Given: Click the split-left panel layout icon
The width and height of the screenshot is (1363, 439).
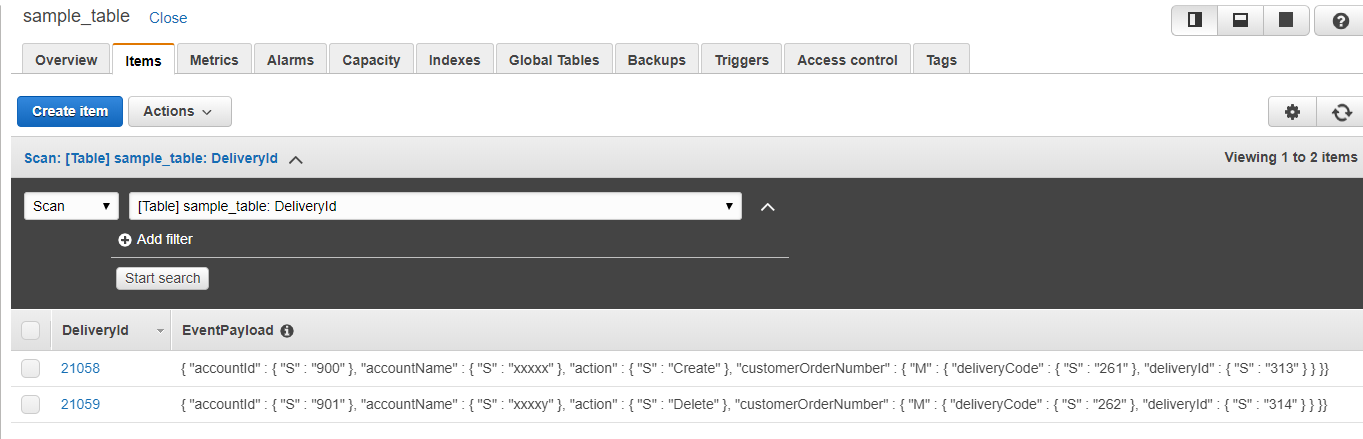Looking at the screenshot, I should pyautogui.click(x=1194, y=20).
